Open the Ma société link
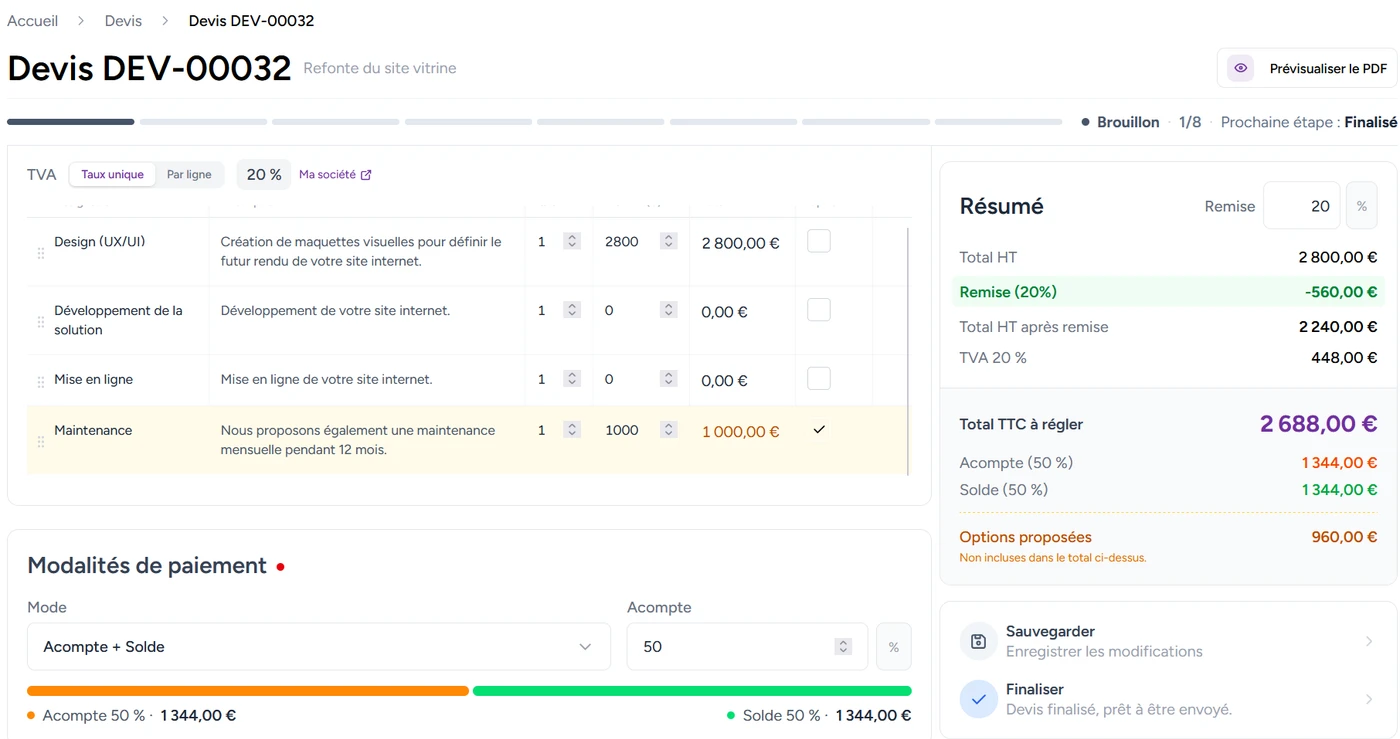The height and width of the screenshot is (739, 1400). [x=335, y=175]
